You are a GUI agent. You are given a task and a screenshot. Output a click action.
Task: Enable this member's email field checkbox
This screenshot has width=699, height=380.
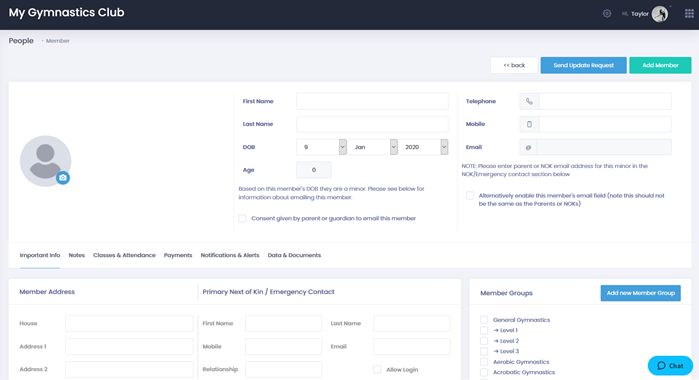click(470, 195)
